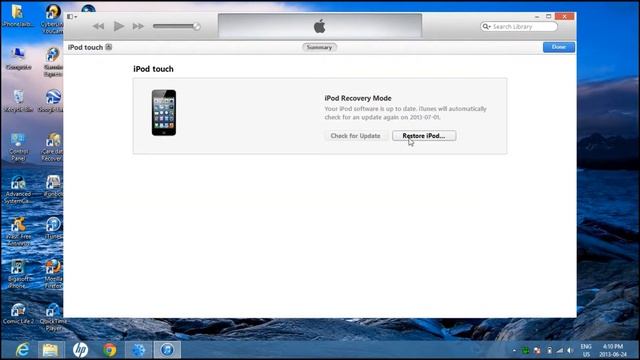Open the PhoneTrans folder desktop icon

click(x=18, y=16)
